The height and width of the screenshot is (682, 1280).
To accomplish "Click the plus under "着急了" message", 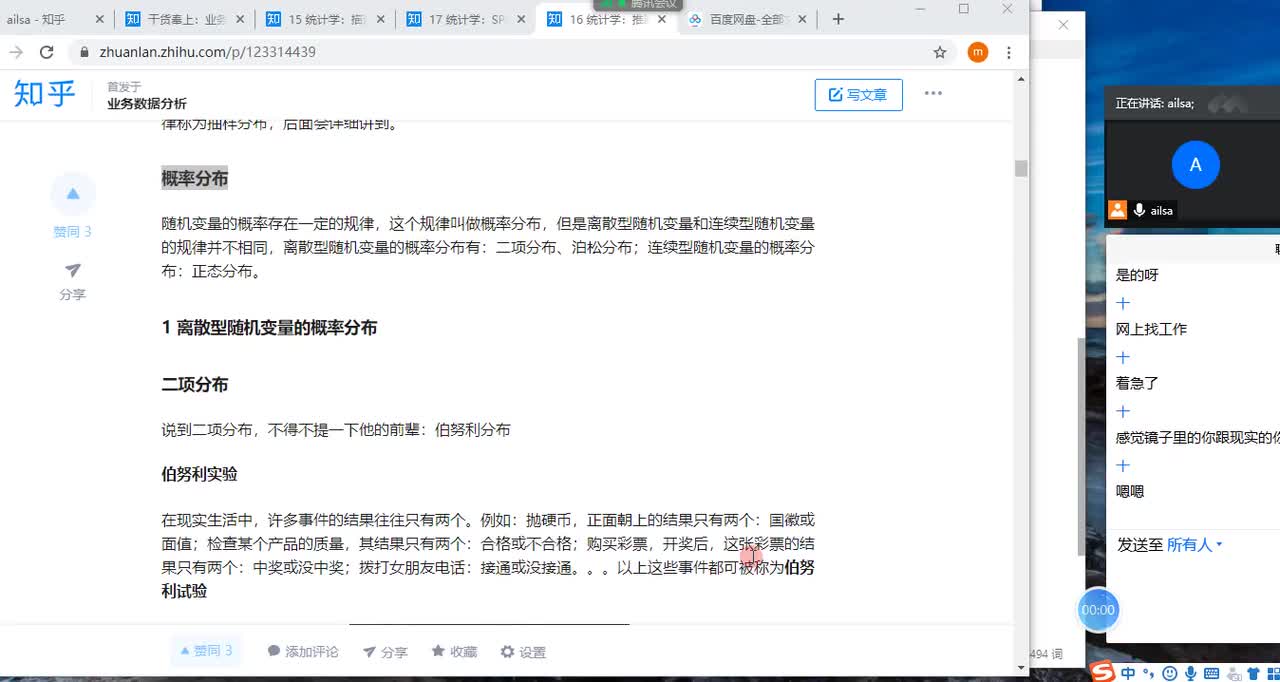I will point(1122,411).
